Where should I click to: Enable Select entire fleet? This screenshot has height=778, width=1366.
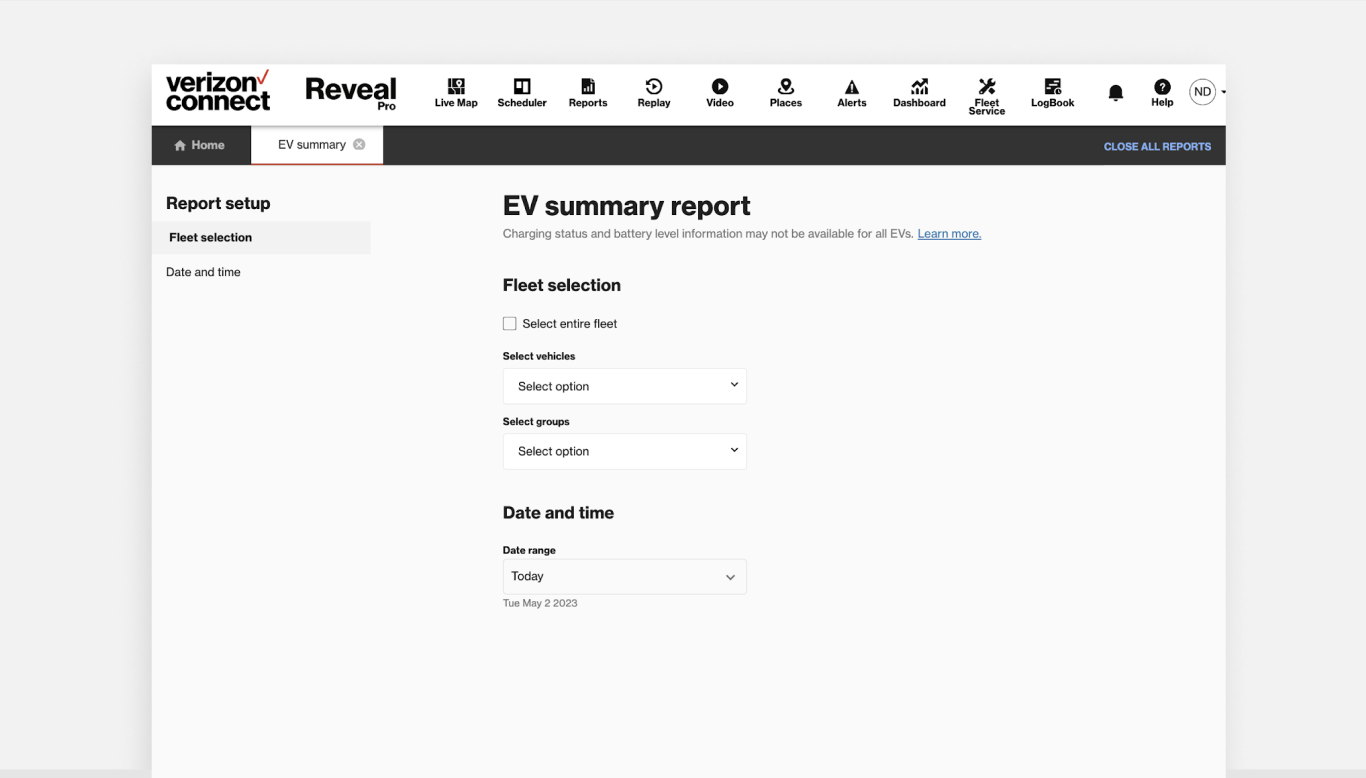pyautogui.click(x=509, y=323)
